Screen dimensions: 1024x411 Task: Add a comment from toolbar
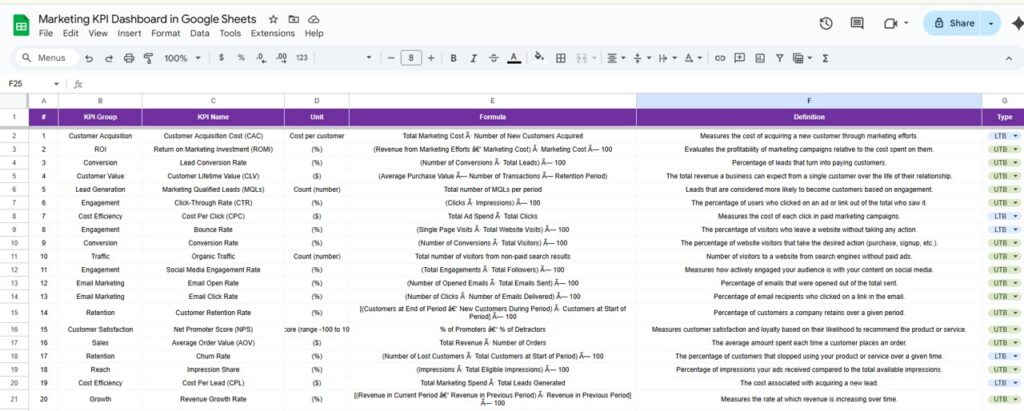739,58
